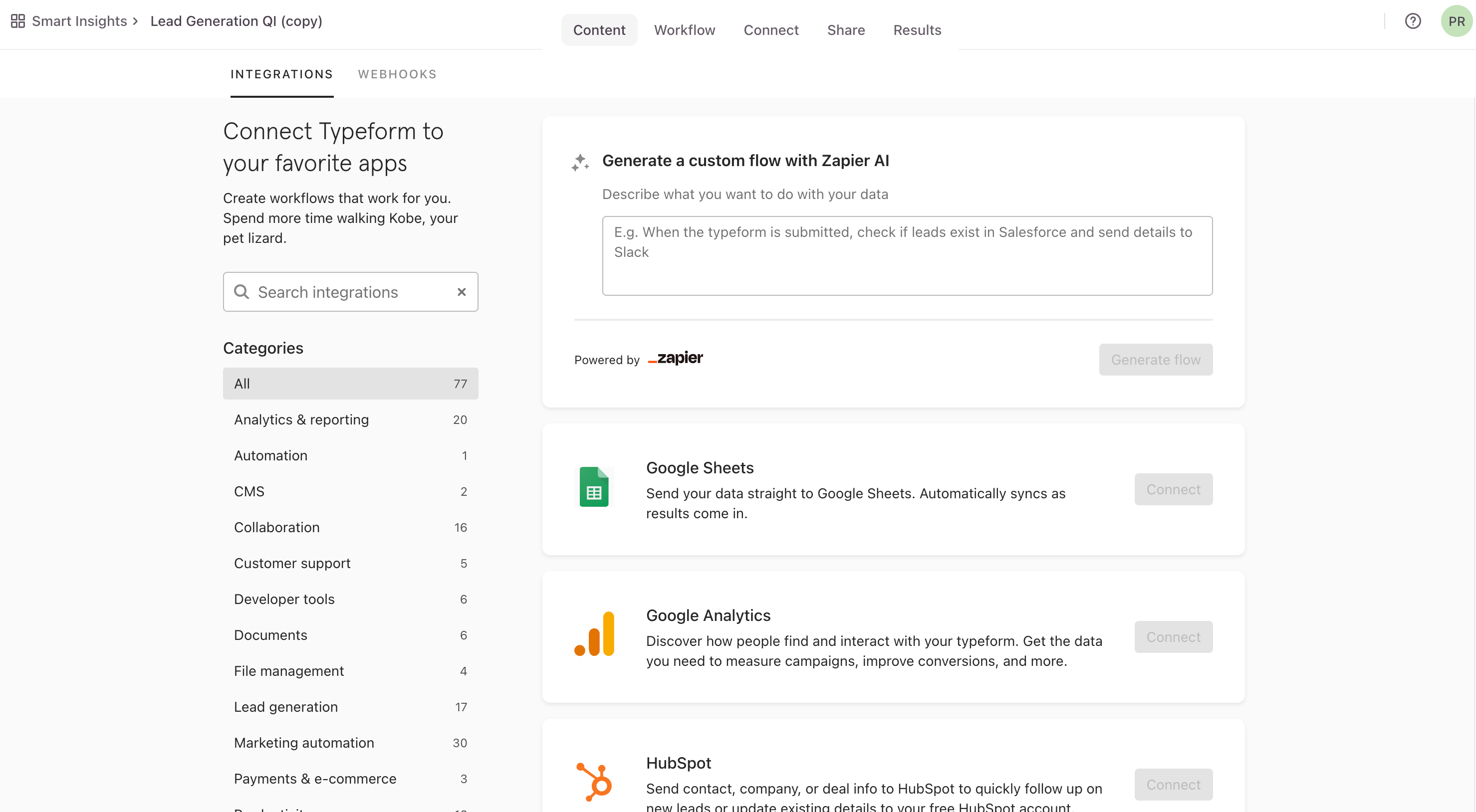This screenshot has height=812, width=1476.
Task: Focus the Search integrations field
Action: tap(350, 292)
